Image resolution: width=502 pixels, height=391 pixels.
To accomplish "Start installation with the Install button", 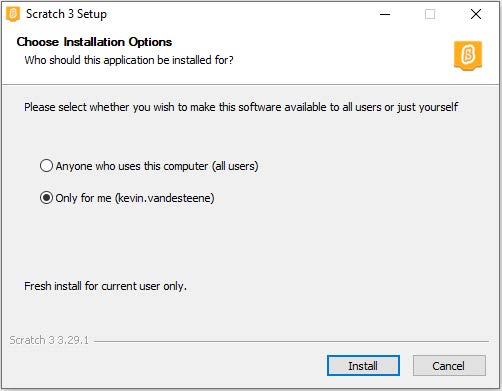I will point(363,366).
